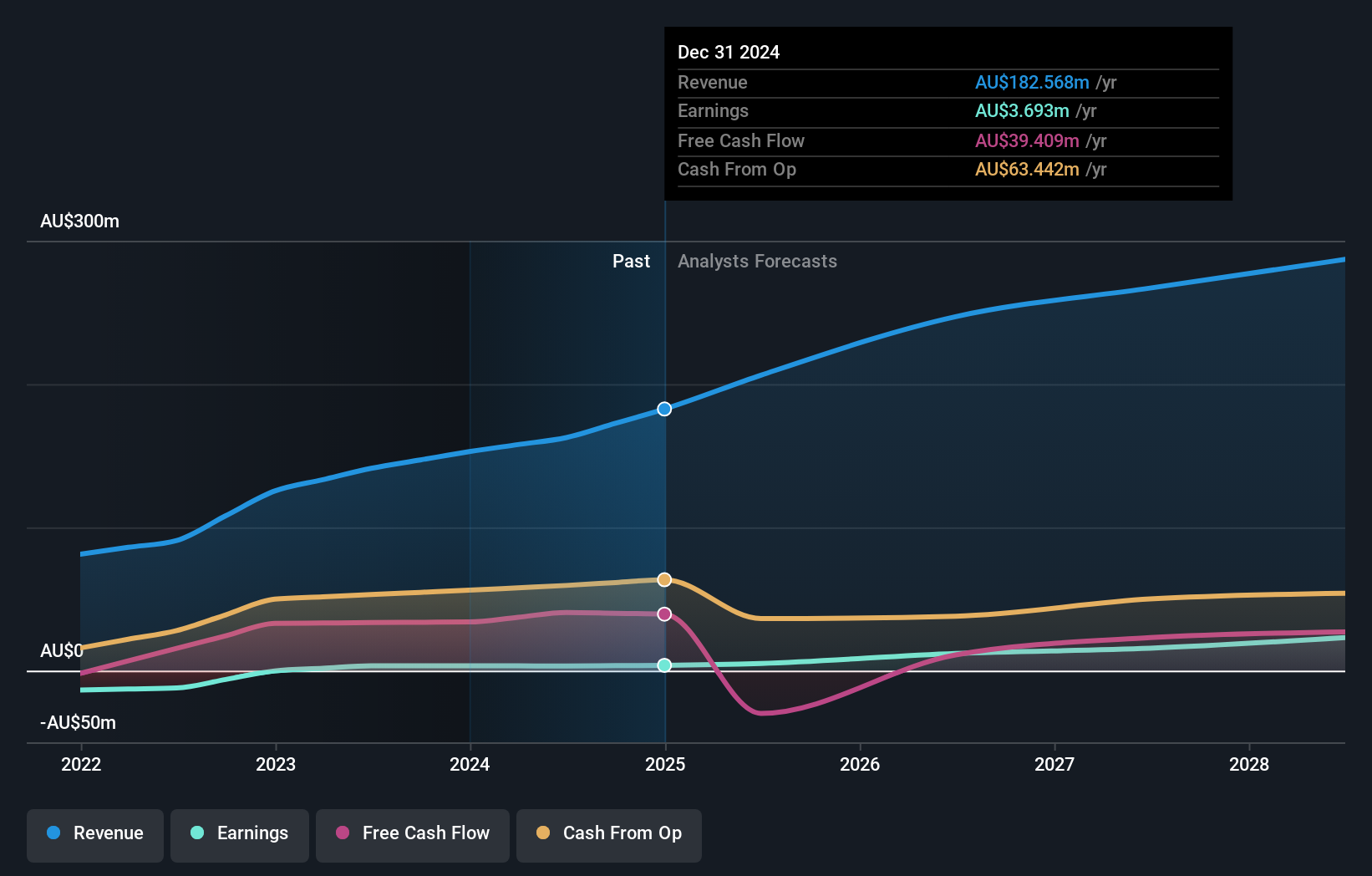Click the Past section label
This screenshot has height=876, width=1372.
[x=631, y=262]
